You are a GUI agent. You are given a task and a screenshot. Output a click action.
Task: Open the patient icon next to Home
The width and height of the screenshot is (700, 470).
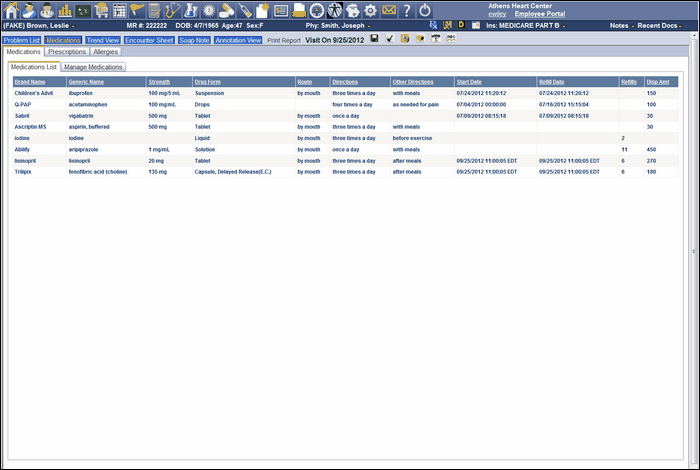coord(29,10)
